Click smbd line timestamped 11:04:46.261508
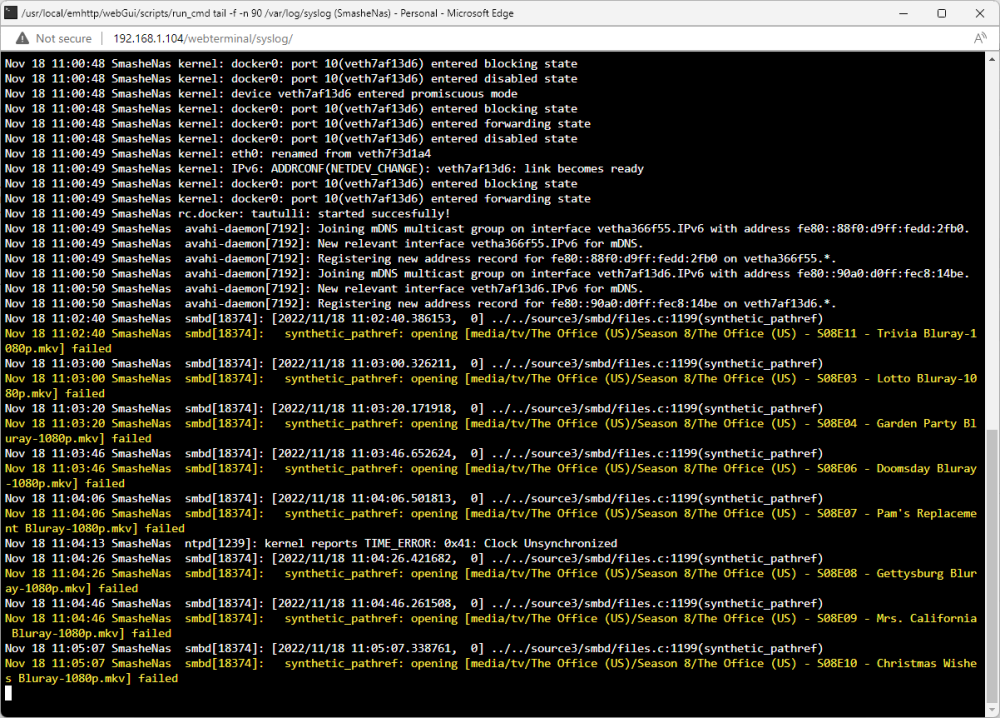 414,603
